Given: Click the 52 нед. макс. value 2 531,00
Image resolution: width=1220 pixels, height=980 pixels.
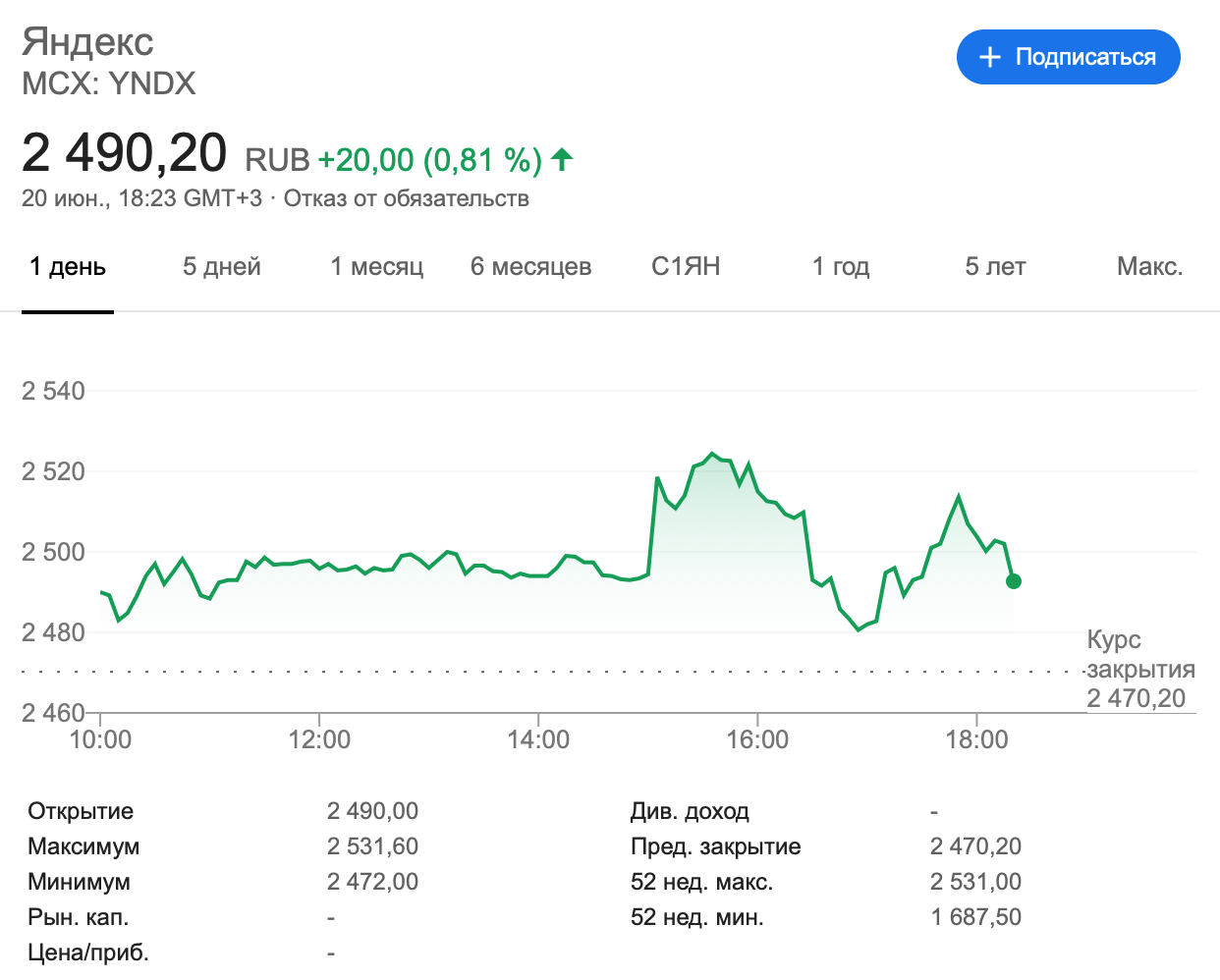Looking at the screenshot, I should (976, 882).
